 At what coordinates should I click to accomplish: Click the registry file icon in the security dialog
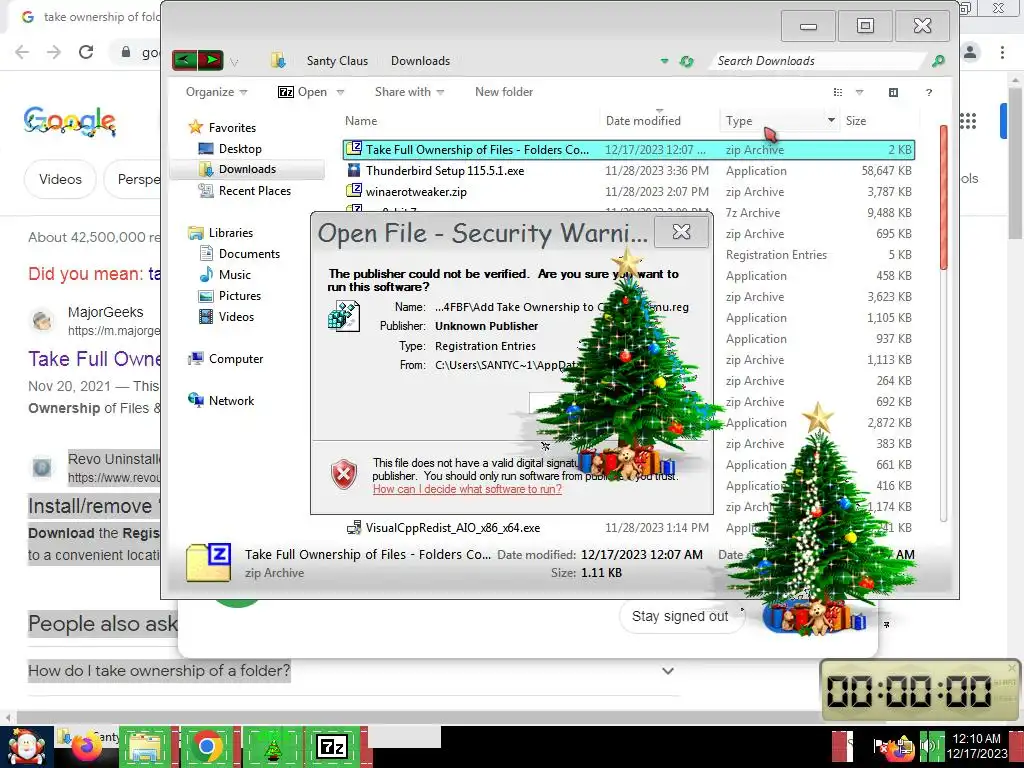(x=344, y=316)
